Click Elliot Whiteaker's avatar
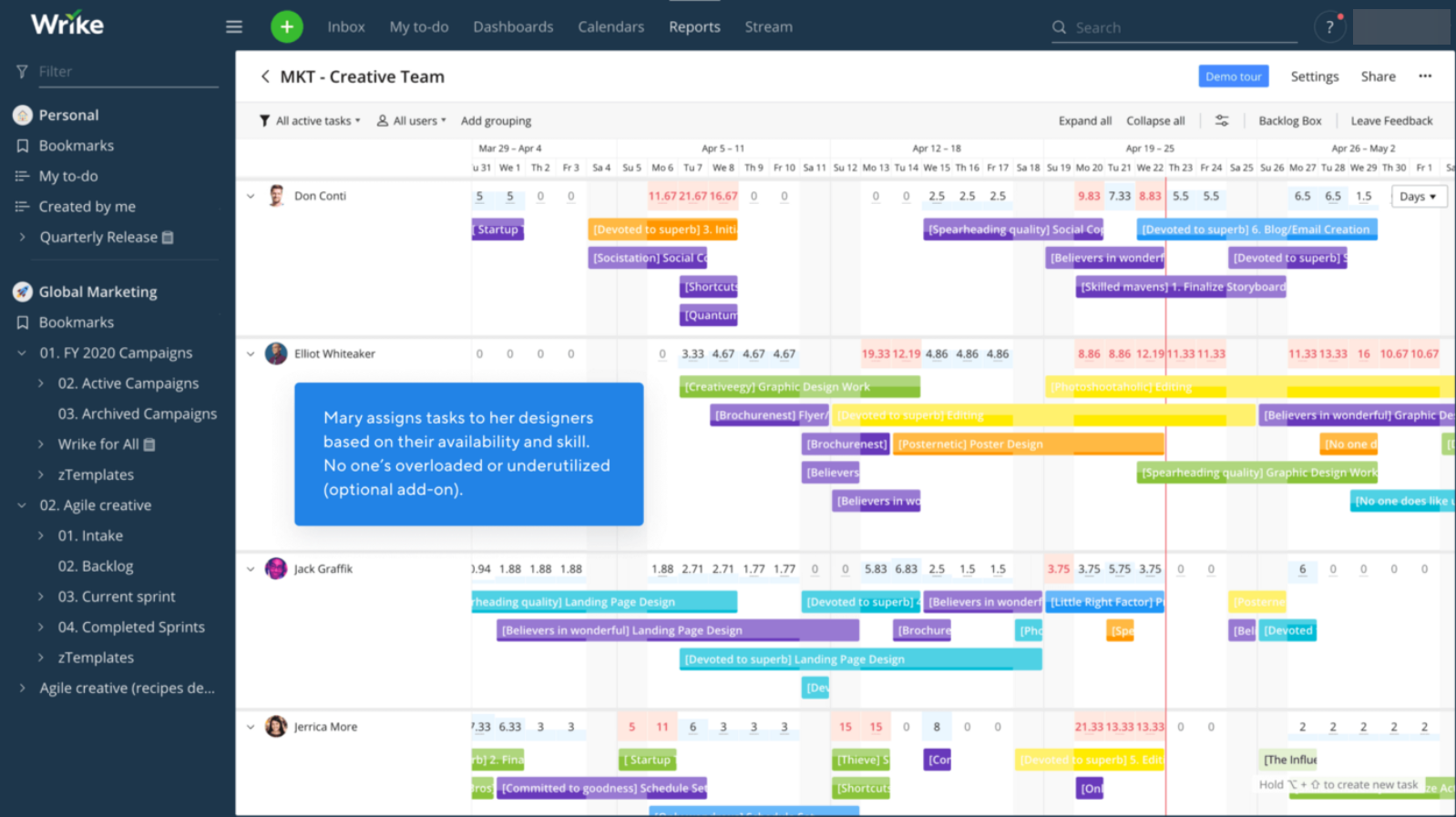Screen dimensions: 1456x817 [276, 353]
